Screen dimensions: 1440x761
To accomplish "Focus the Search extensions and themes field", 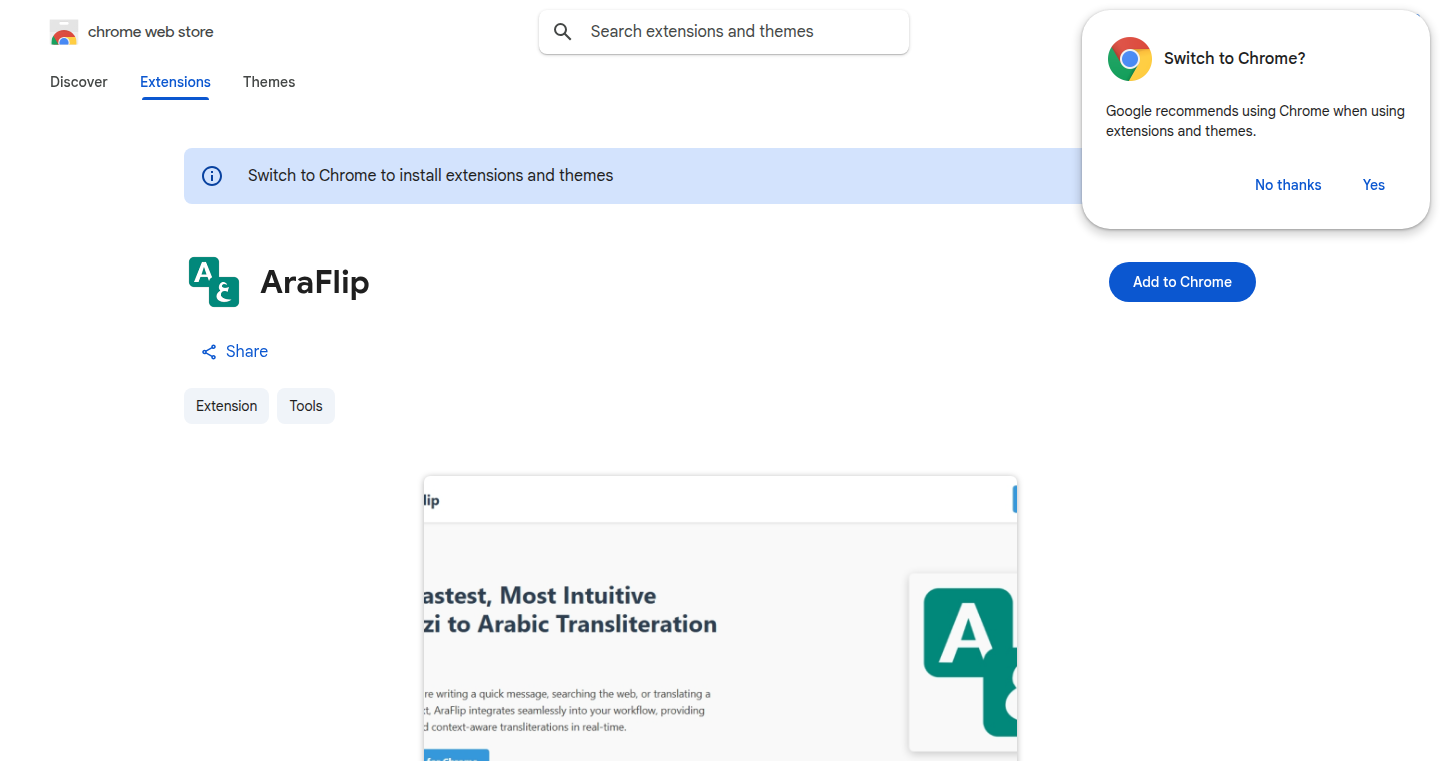I will (x=724, y=32).
